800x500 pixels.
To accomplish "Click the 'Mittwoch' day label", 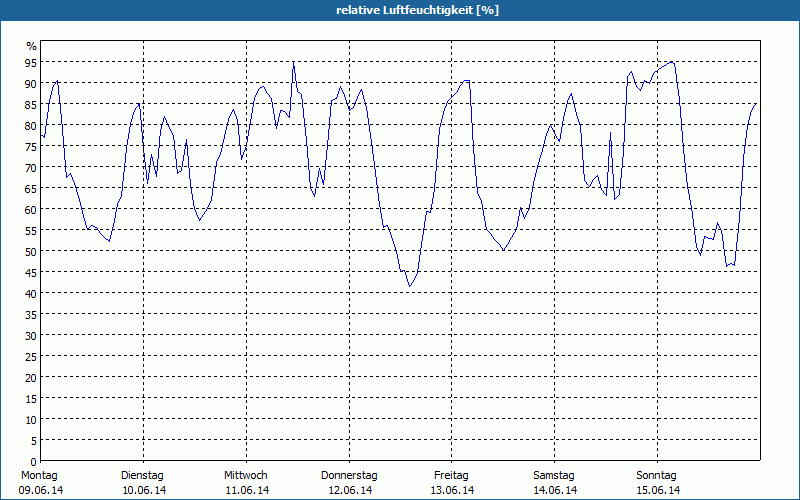I will point(246,475).
